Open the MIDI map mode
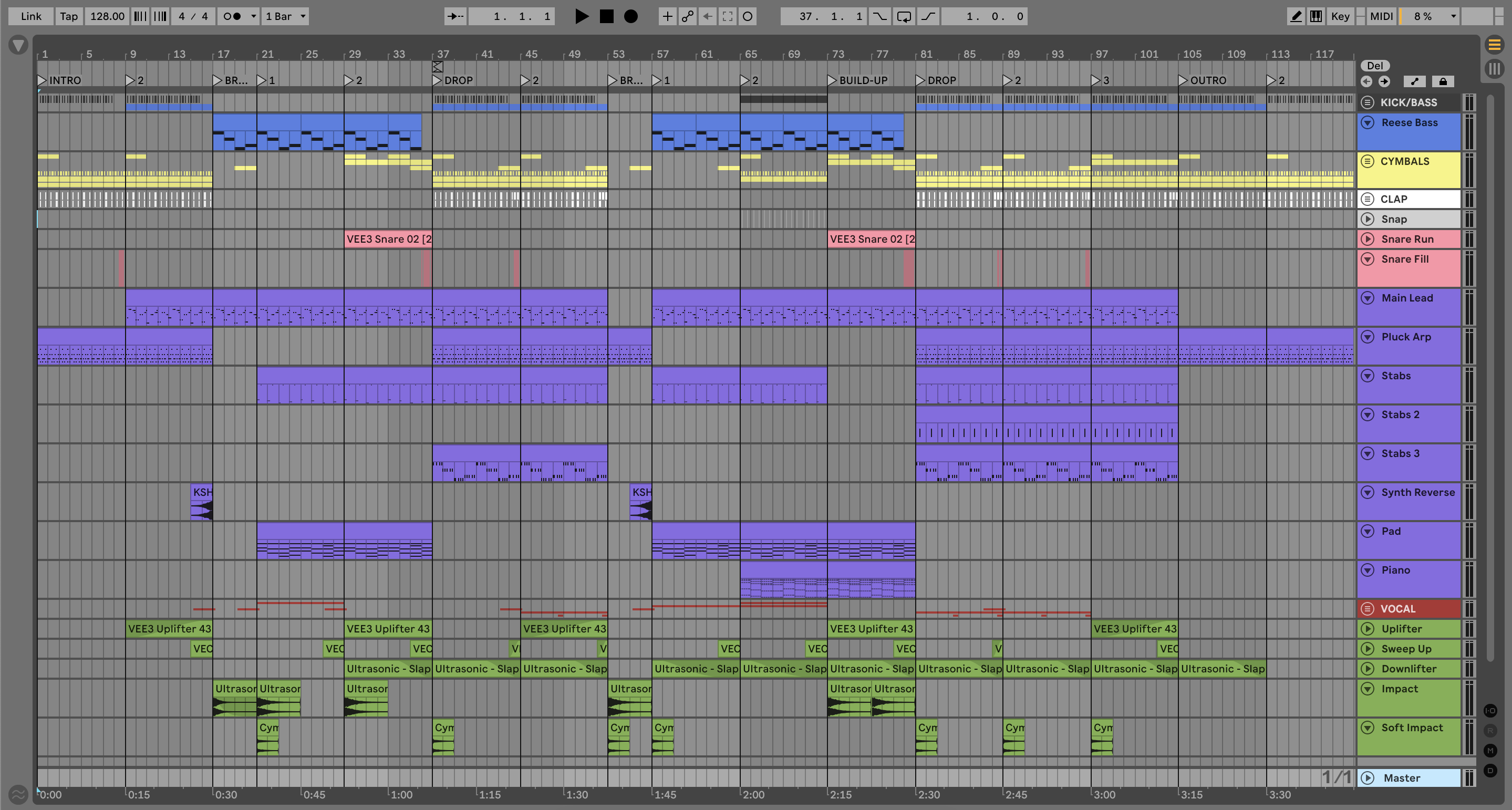Image resolution: width=1512 pixels, height=810 pixels. (1381, 16)
